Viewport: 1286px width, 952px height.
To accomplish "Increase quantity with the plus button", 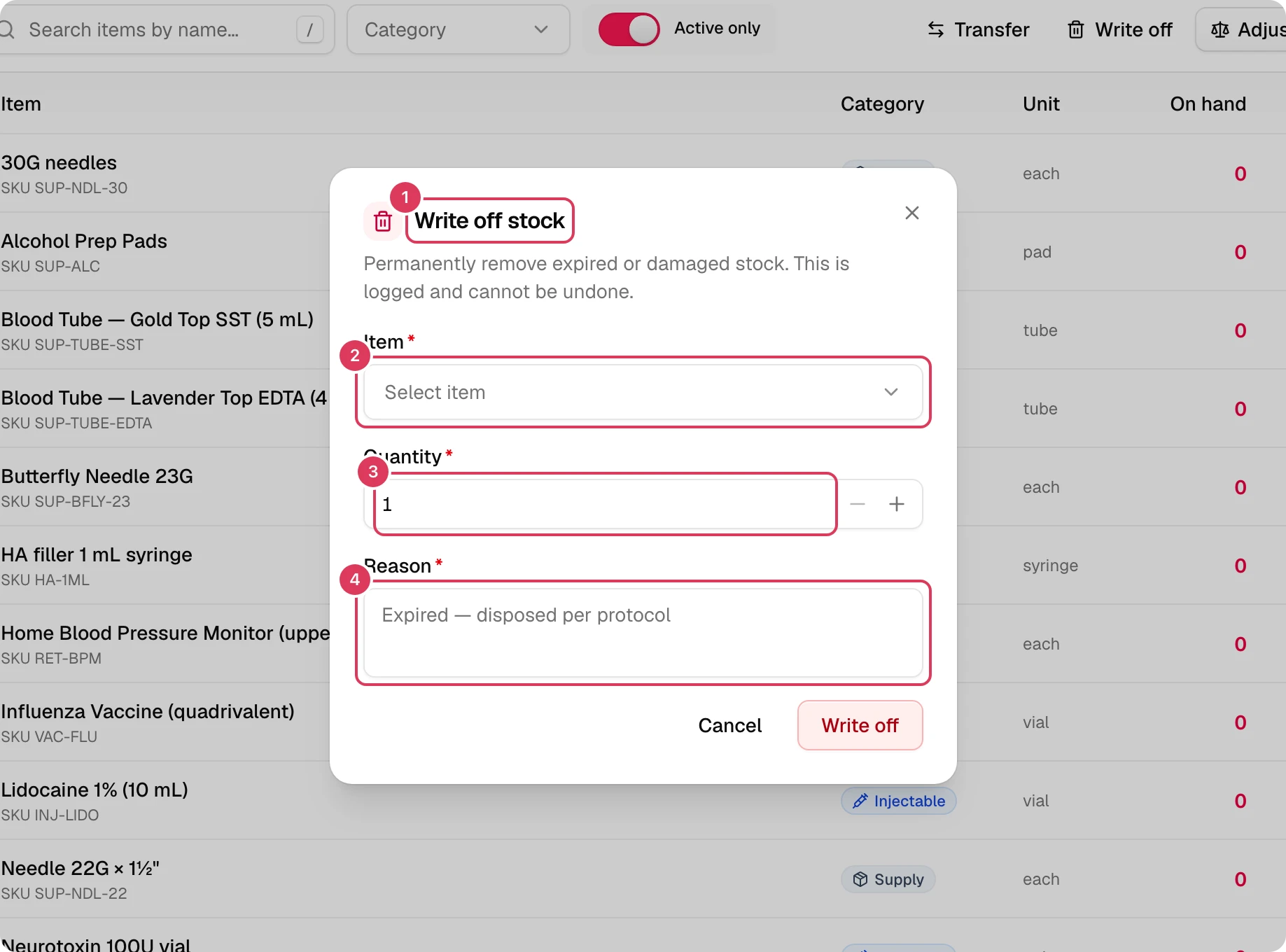I will pyautogui.click(x=897, y=504).
